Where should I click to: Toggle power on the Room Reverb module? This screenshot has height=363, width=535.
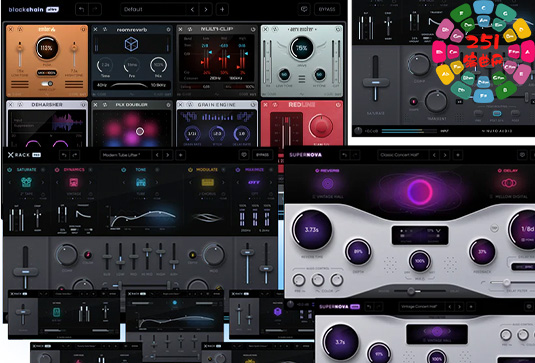pos(169,30)
